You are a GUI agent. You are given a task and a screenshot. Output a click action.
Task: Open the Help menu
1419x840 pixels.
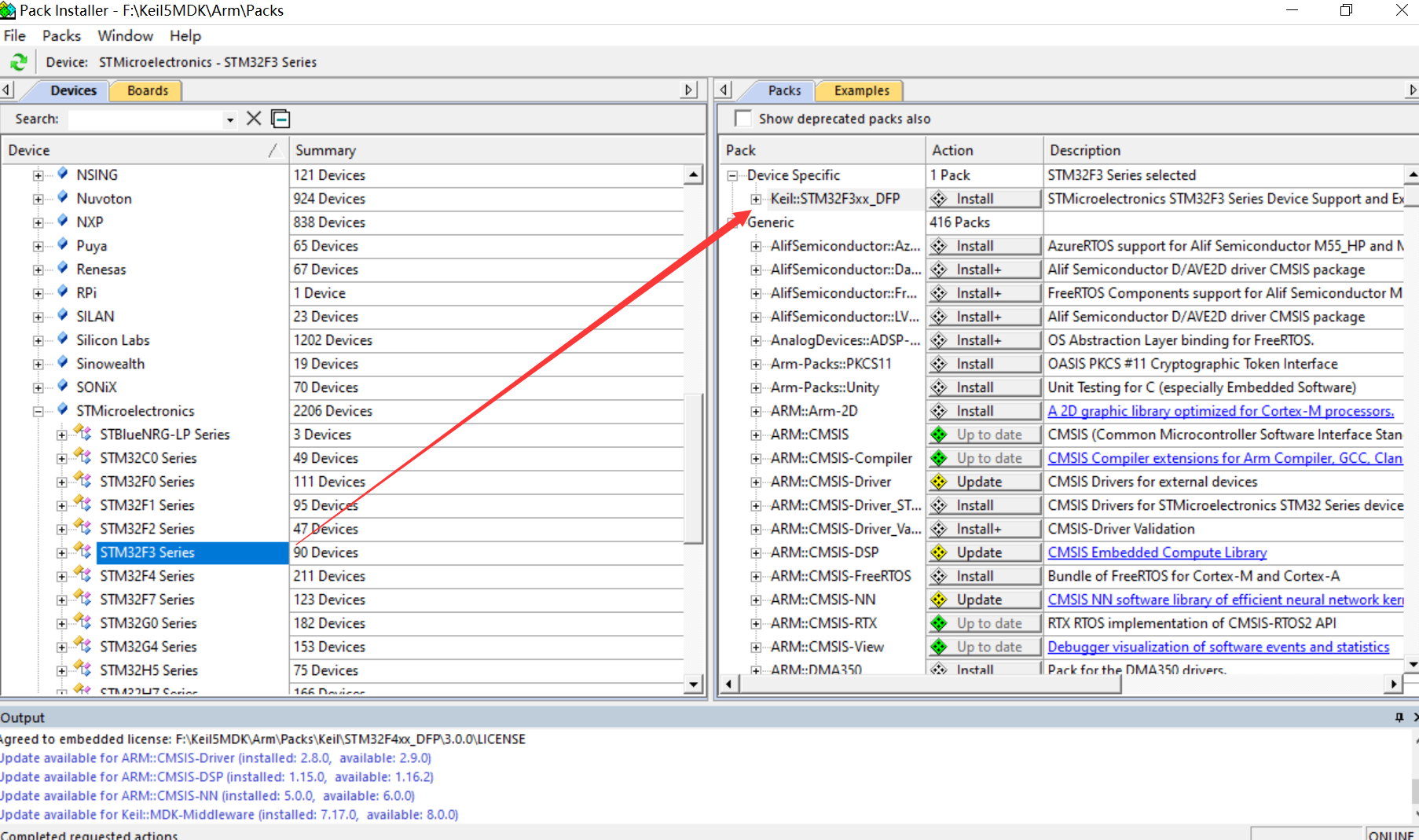185,35
